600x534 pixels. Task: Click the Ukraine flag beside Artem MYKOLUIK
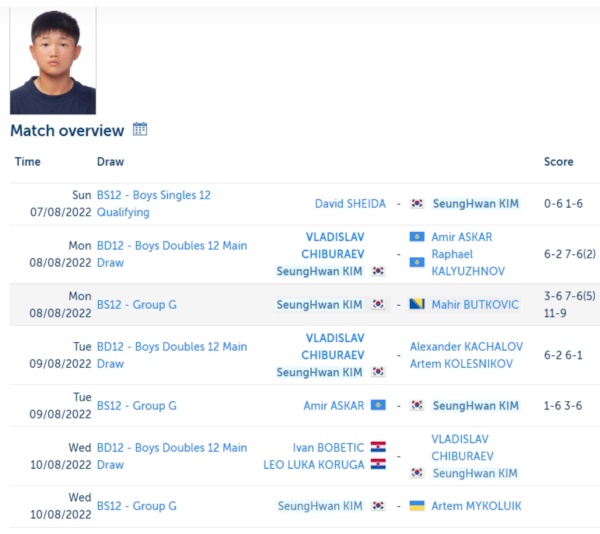[417, 506]
